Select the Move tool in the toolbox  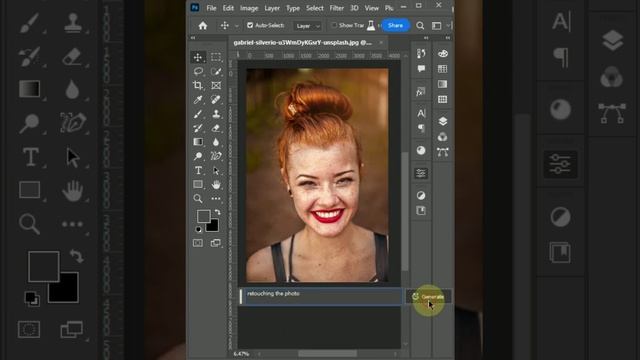(x=198, y=57)
